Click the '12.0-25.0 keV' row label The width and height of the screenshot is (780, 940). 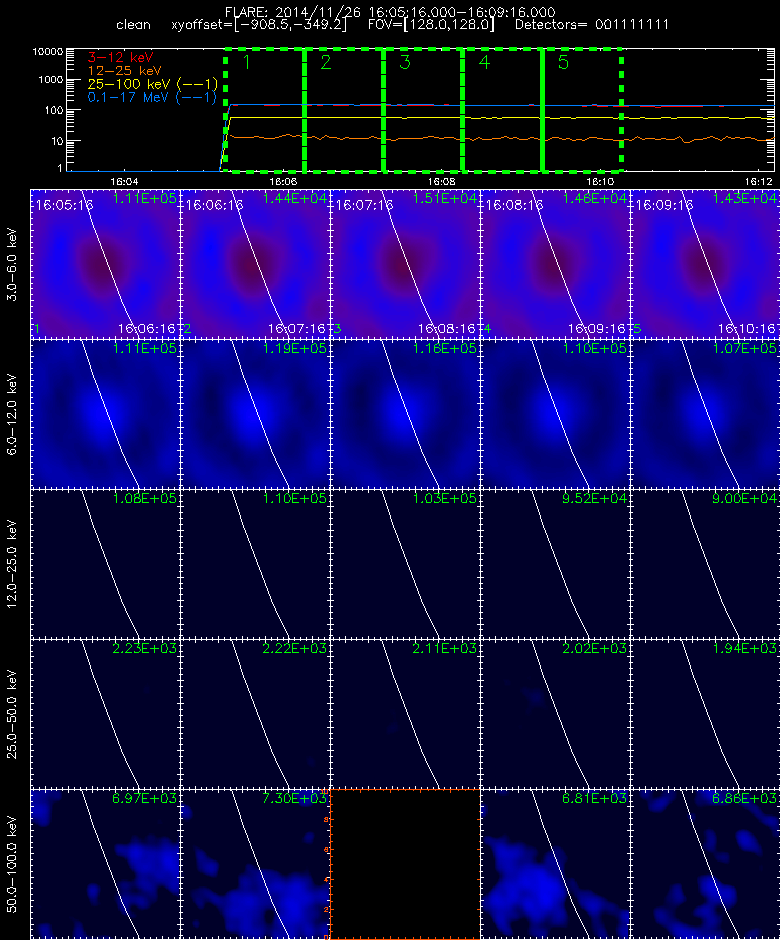click(12, 565)
